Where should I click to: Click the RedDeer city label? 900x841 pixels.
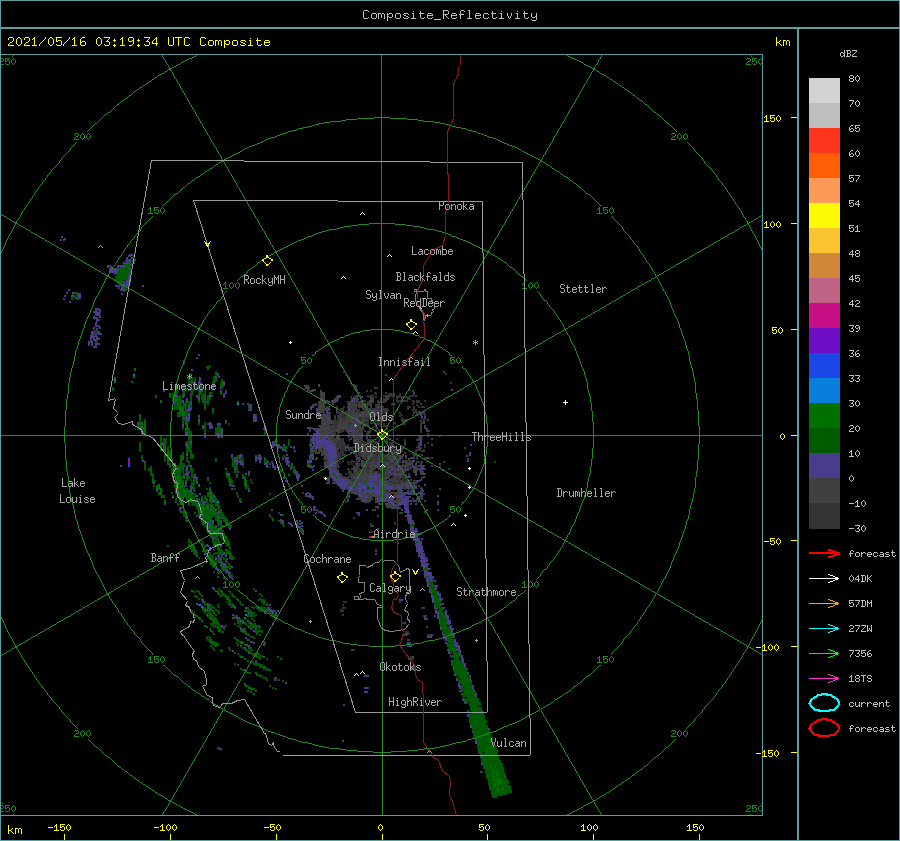point(424,303)
